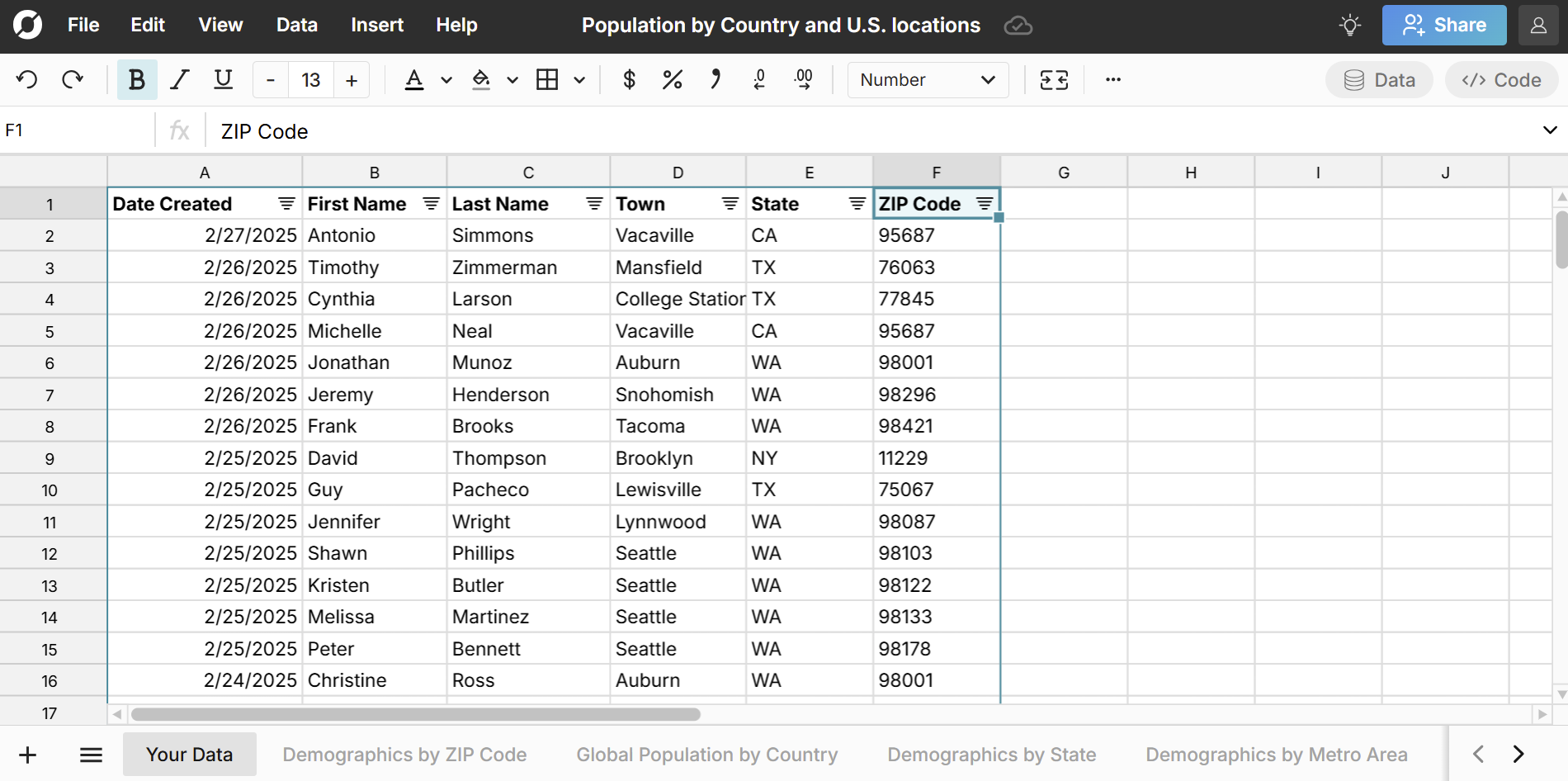Open the Number format dropdown
The height and width of the screenshot is (781, 1568).
point(928,80)
